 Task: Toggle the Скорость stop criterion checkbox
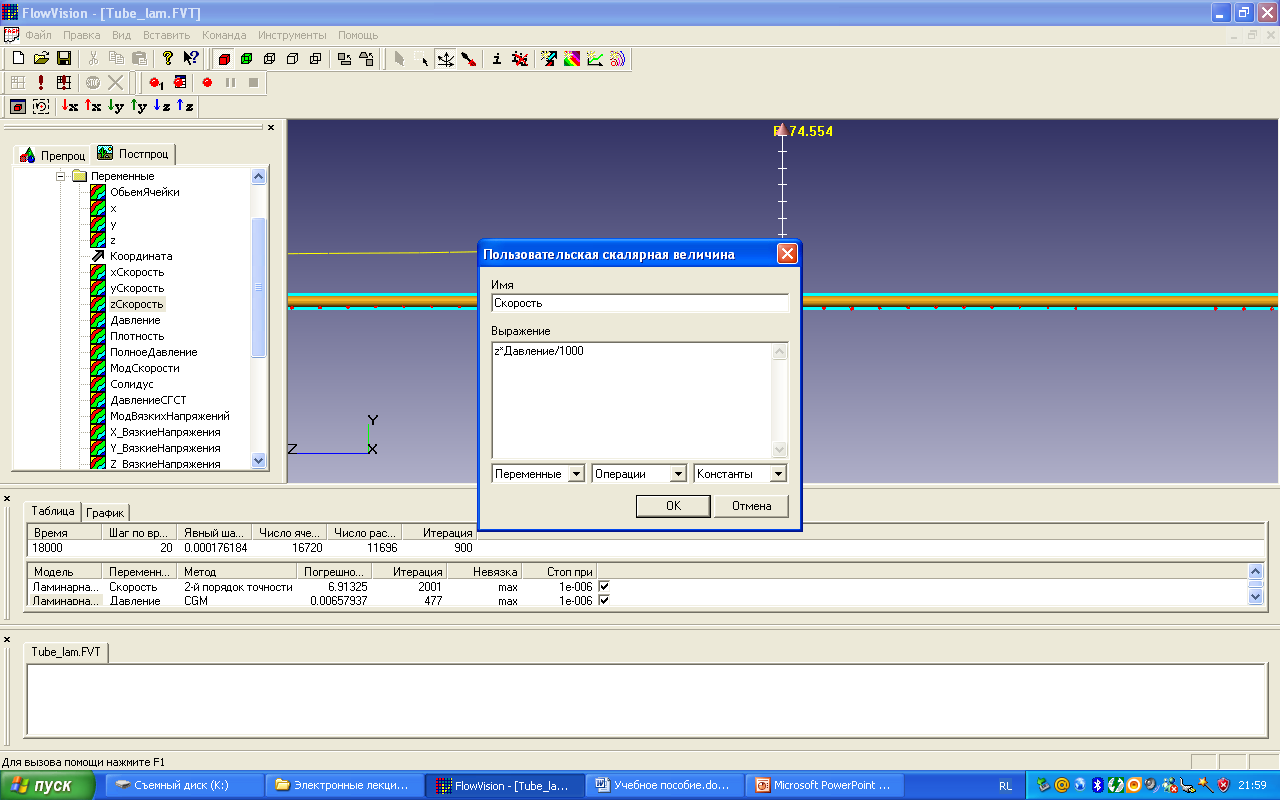604,587
